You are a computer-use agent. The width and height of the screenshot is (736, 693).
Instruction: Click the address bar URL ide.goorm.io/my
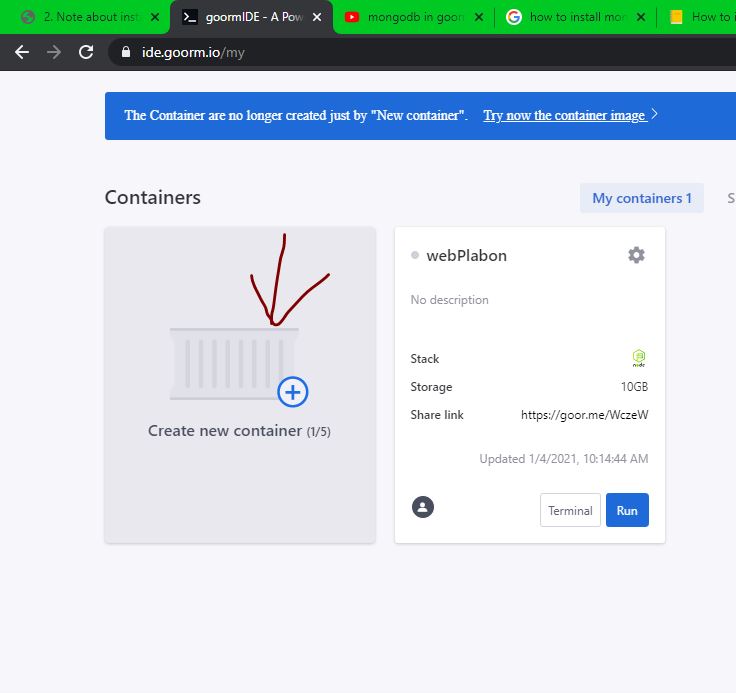(x=193, y=52)
